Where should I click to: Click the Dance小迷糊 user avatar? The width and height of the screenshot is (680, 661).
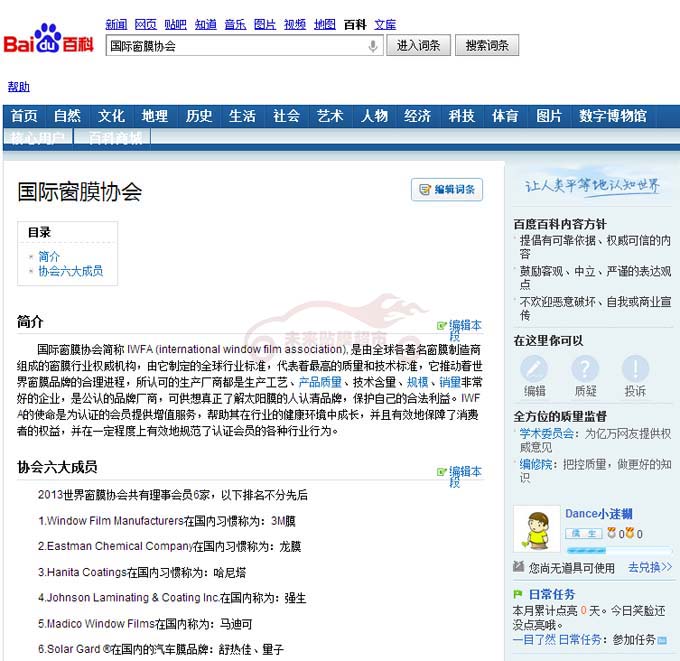point(537,529)
